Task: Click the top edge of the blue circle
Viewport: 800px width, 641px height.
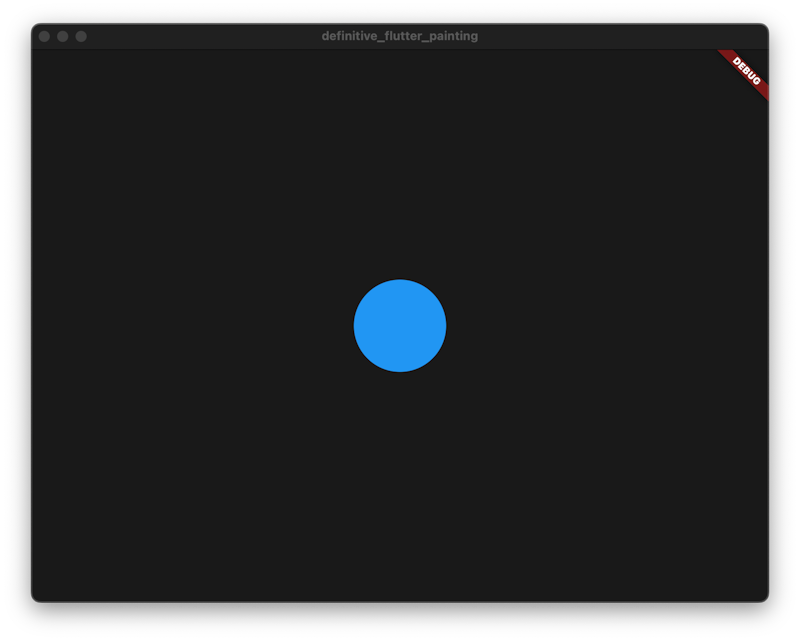Action: click(x=400, y=279)
